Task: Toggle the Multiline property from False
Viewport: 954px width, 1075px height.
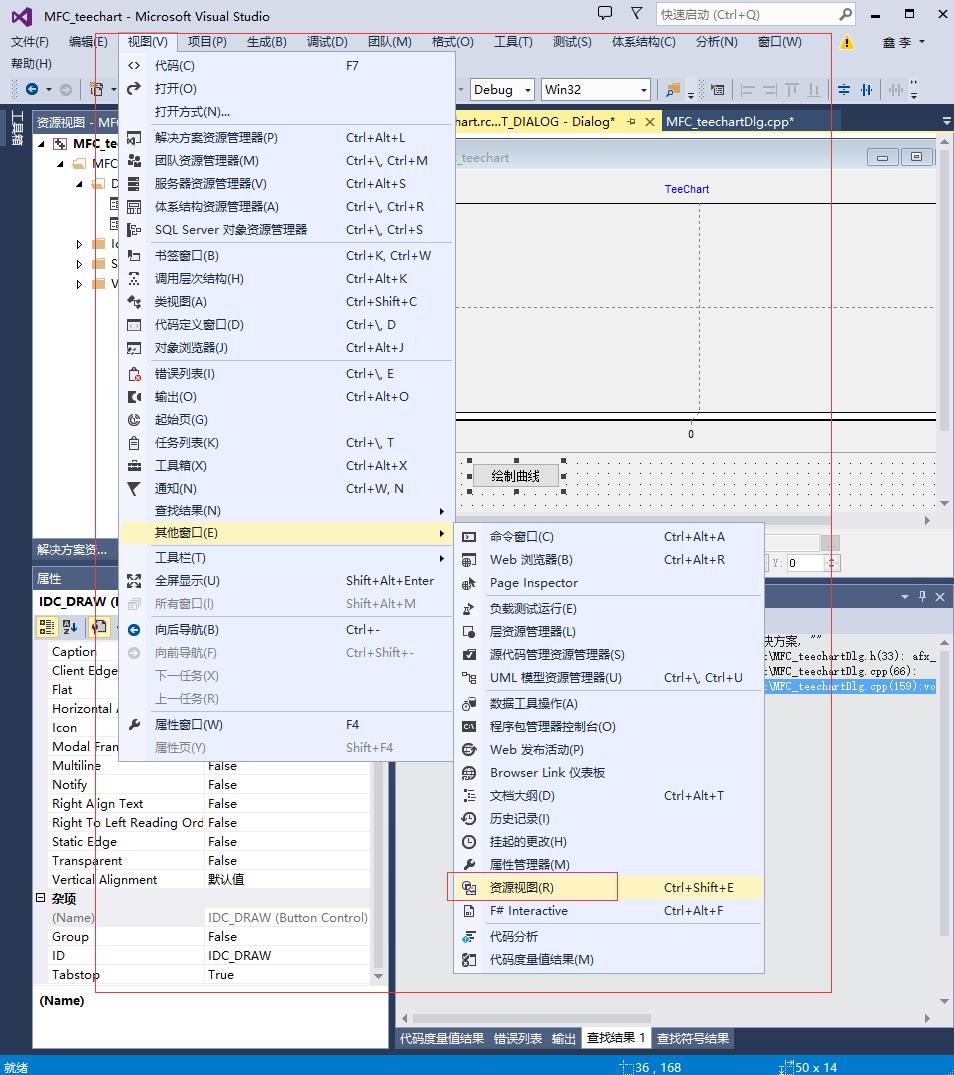Action: (x=222, y=766)
